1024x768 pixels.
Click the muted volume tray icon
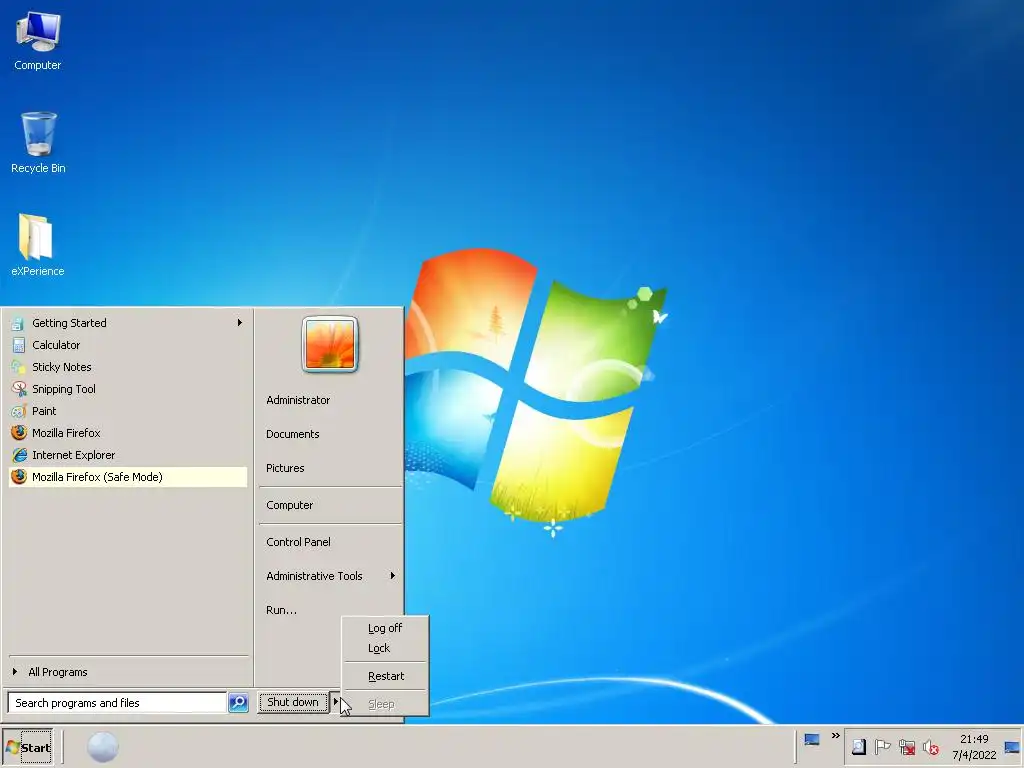click(x=931, y=747)
